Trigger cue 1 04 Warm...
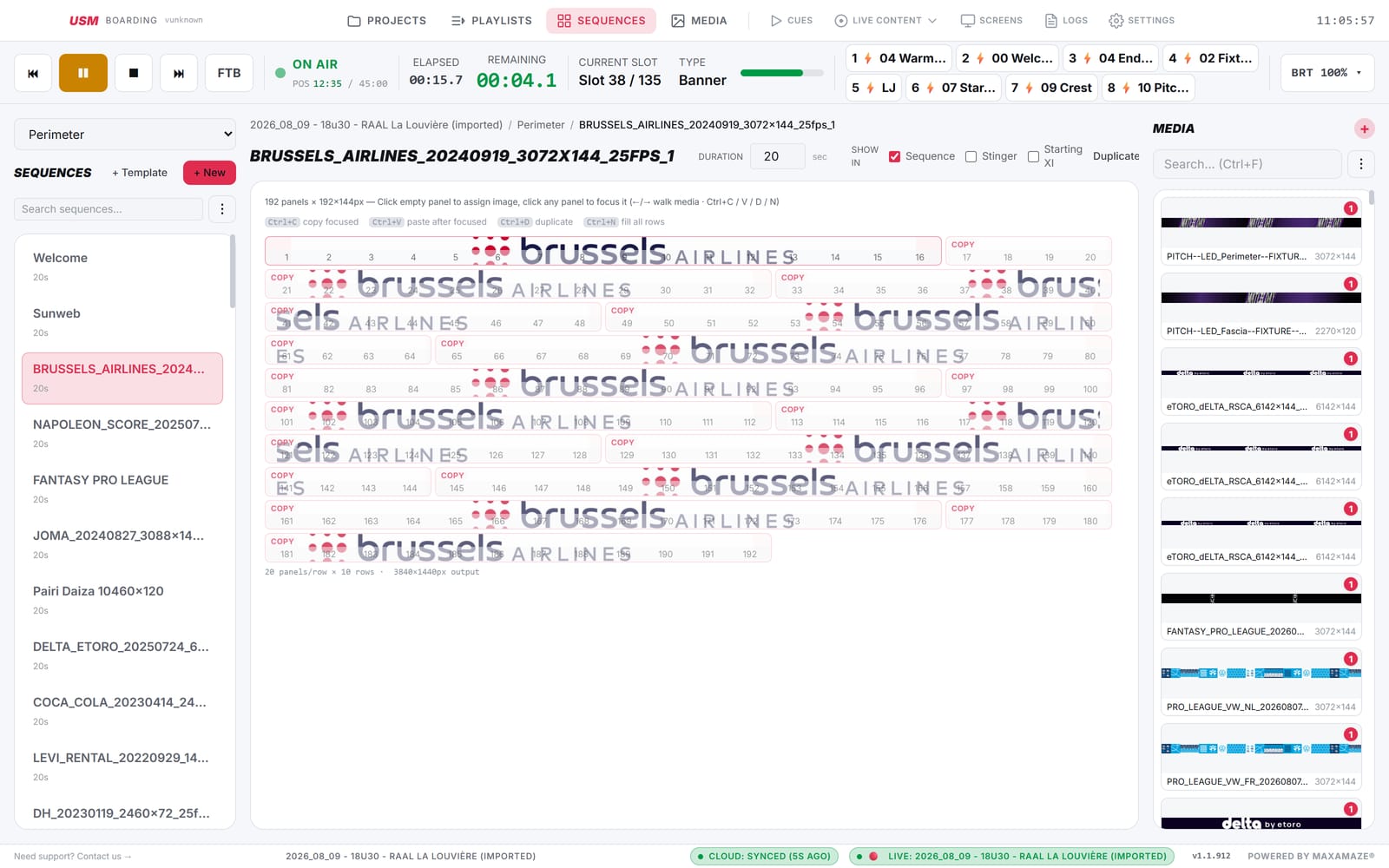Viewport: 1389px width, 868px height. coord(899,58)
